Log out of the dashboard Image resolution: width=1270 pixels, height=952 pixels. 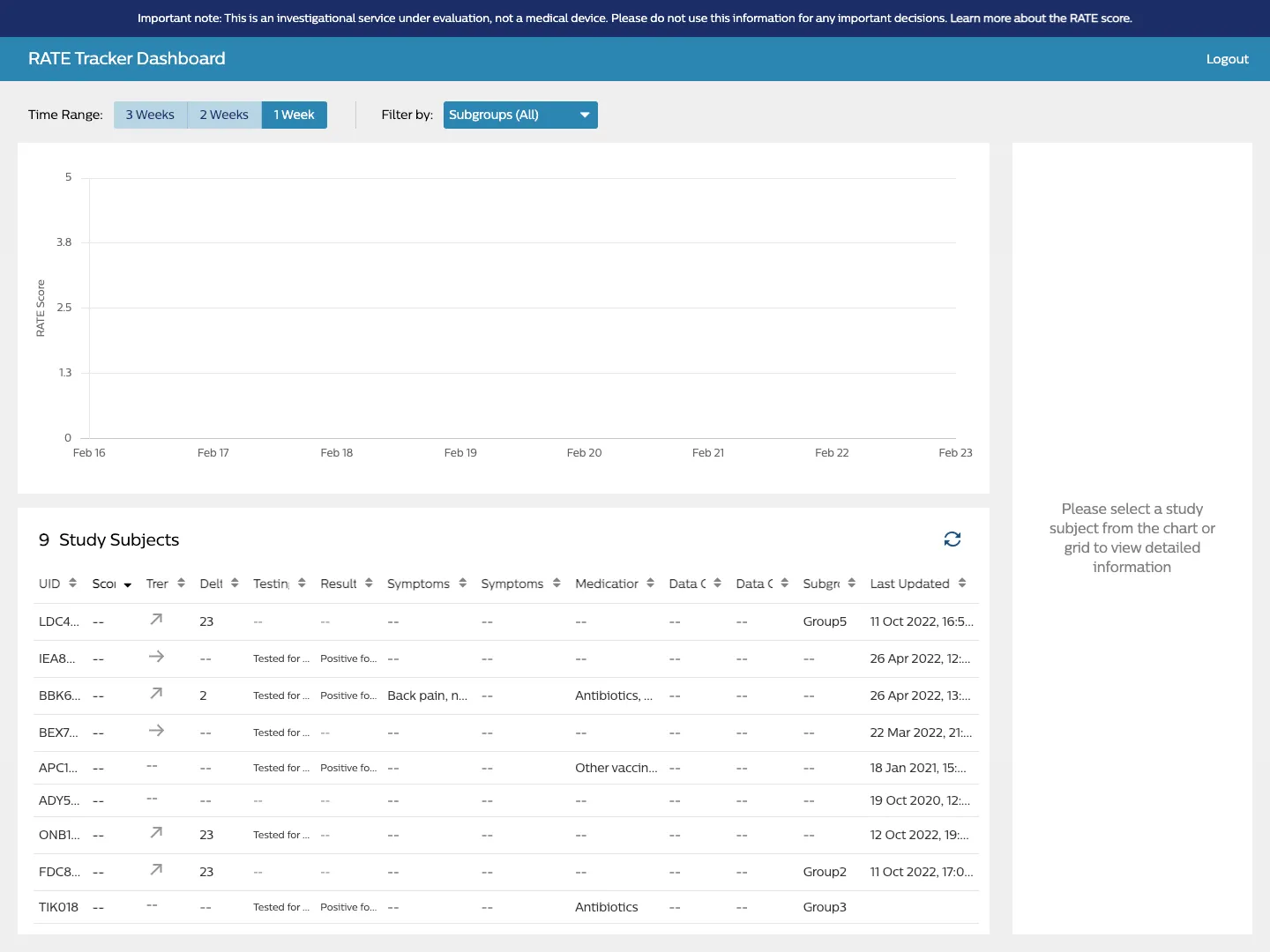pyautogui.click(x=1227, y=59)
